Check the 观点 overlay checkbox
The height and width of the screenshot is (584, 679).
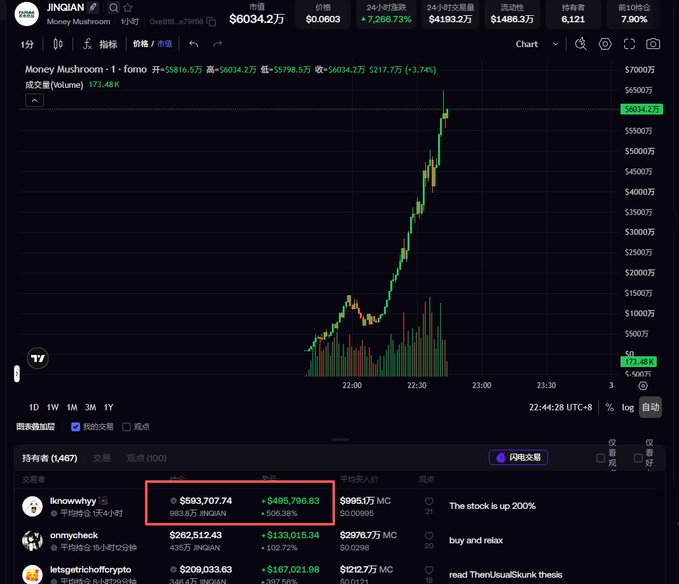coord(126,427)
